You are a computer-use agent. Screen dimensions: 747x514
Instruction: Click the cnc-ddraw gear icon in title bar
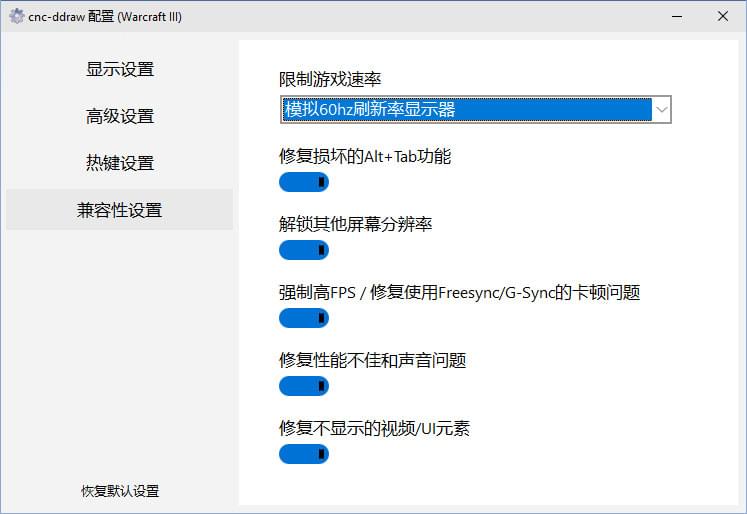16,17
